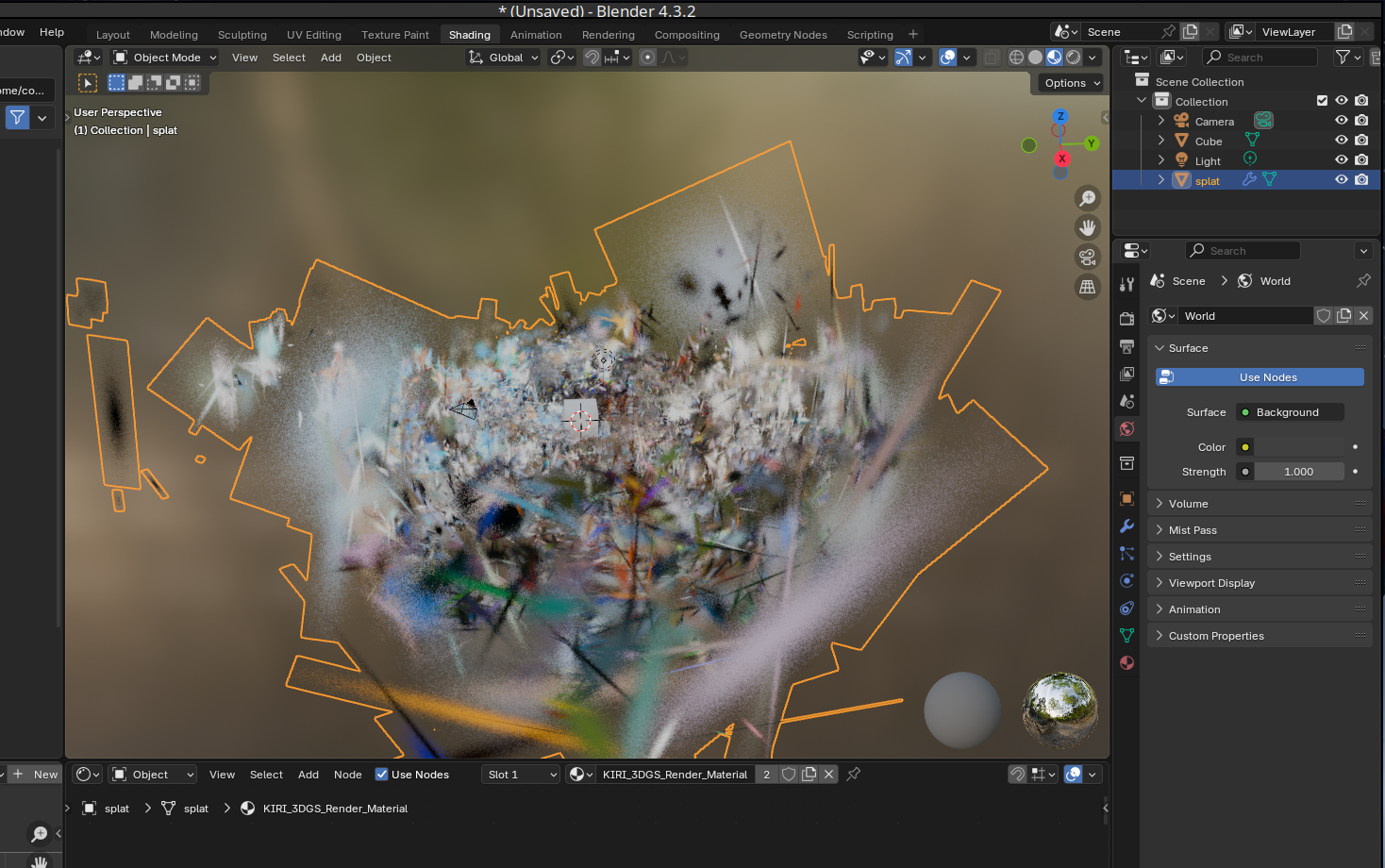1385x868 pixels.
Task: Switch perspective/orthographic with the grid icon
Action: point(1088,287)
